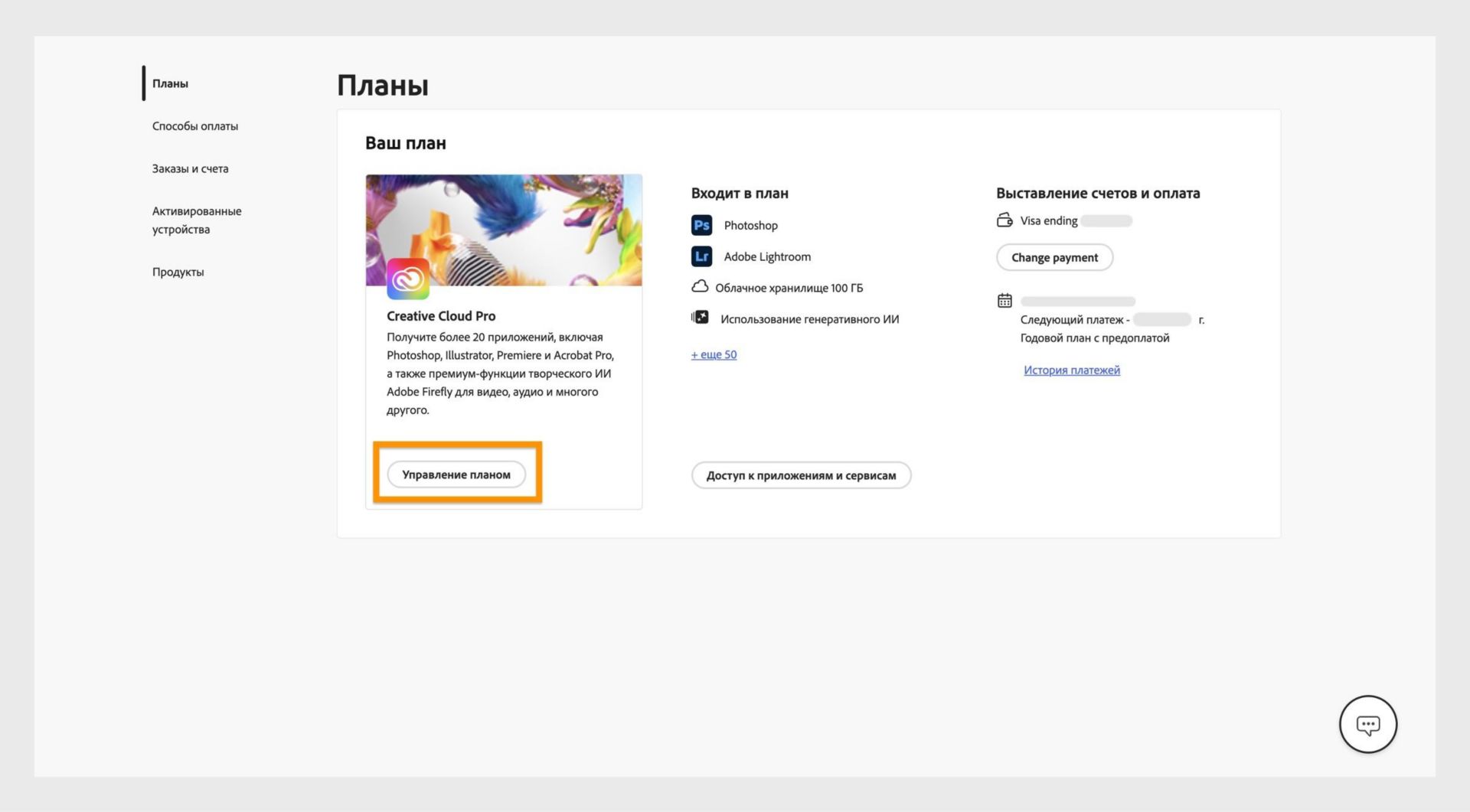The width and height of the screenshot is (1470, 812).
Task: Go to Способы оплаты in sidebar
Action: point(195,126)
